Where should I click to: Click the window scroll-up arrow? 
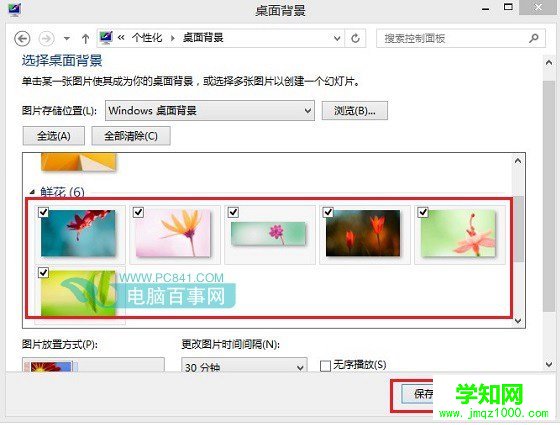[x=549, y=62]
